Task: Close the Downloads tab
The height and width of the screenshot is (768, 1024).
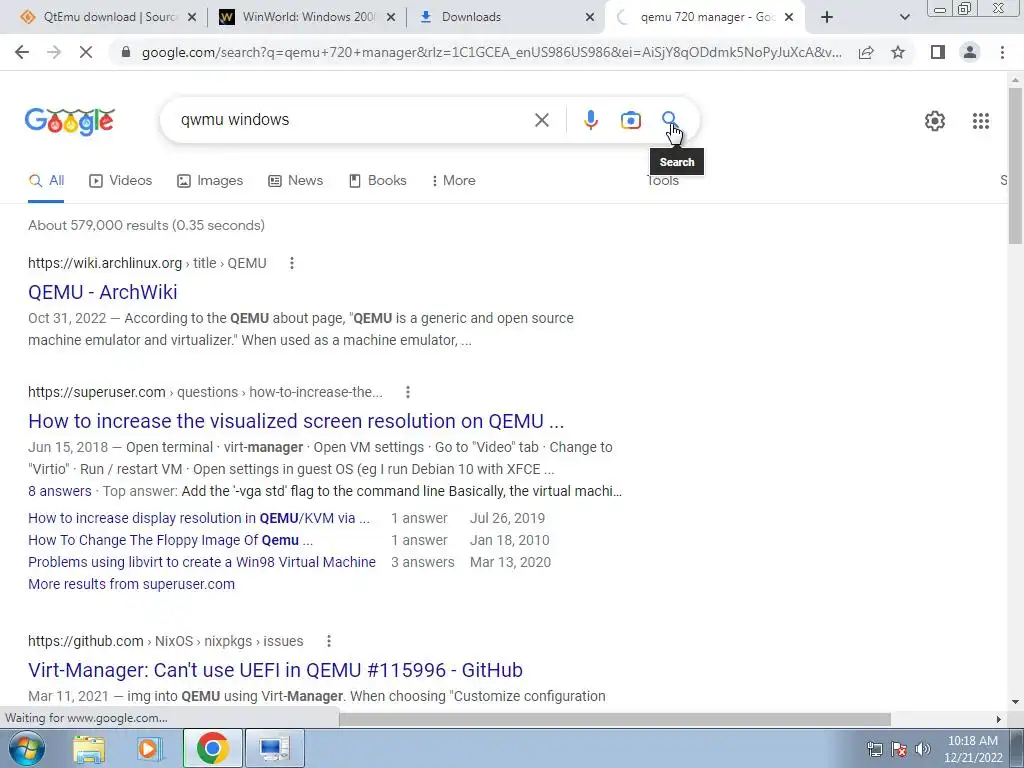Action: click(x=590, y=17)
